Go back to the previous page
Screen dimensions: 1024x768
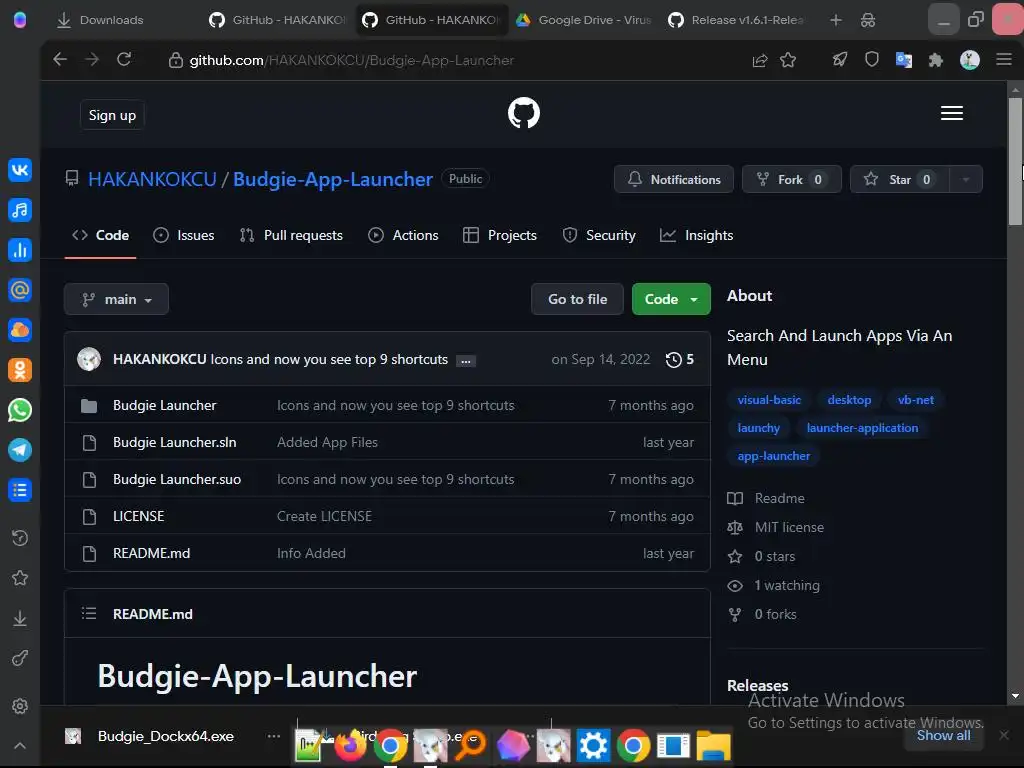pos(60,59)
